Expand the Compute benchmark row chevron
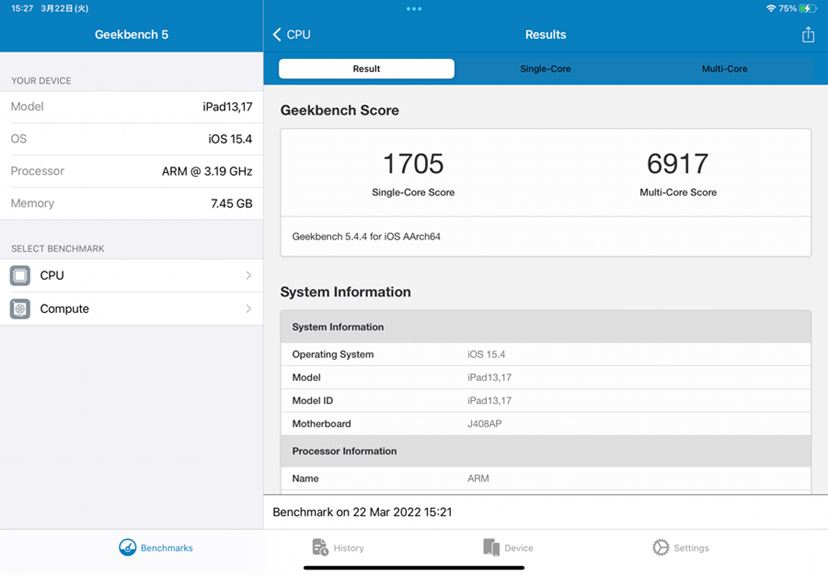Screen dimensions: 828x575 248,309
